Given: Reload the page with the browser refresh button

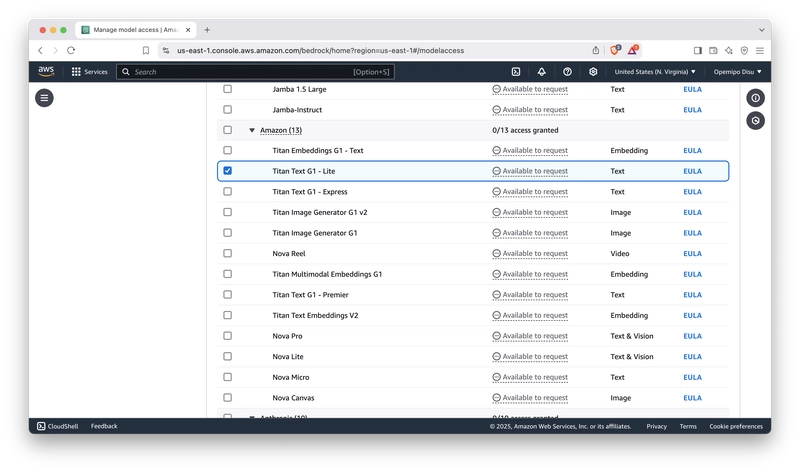Looking at the screenshot, I should point(71,50).
